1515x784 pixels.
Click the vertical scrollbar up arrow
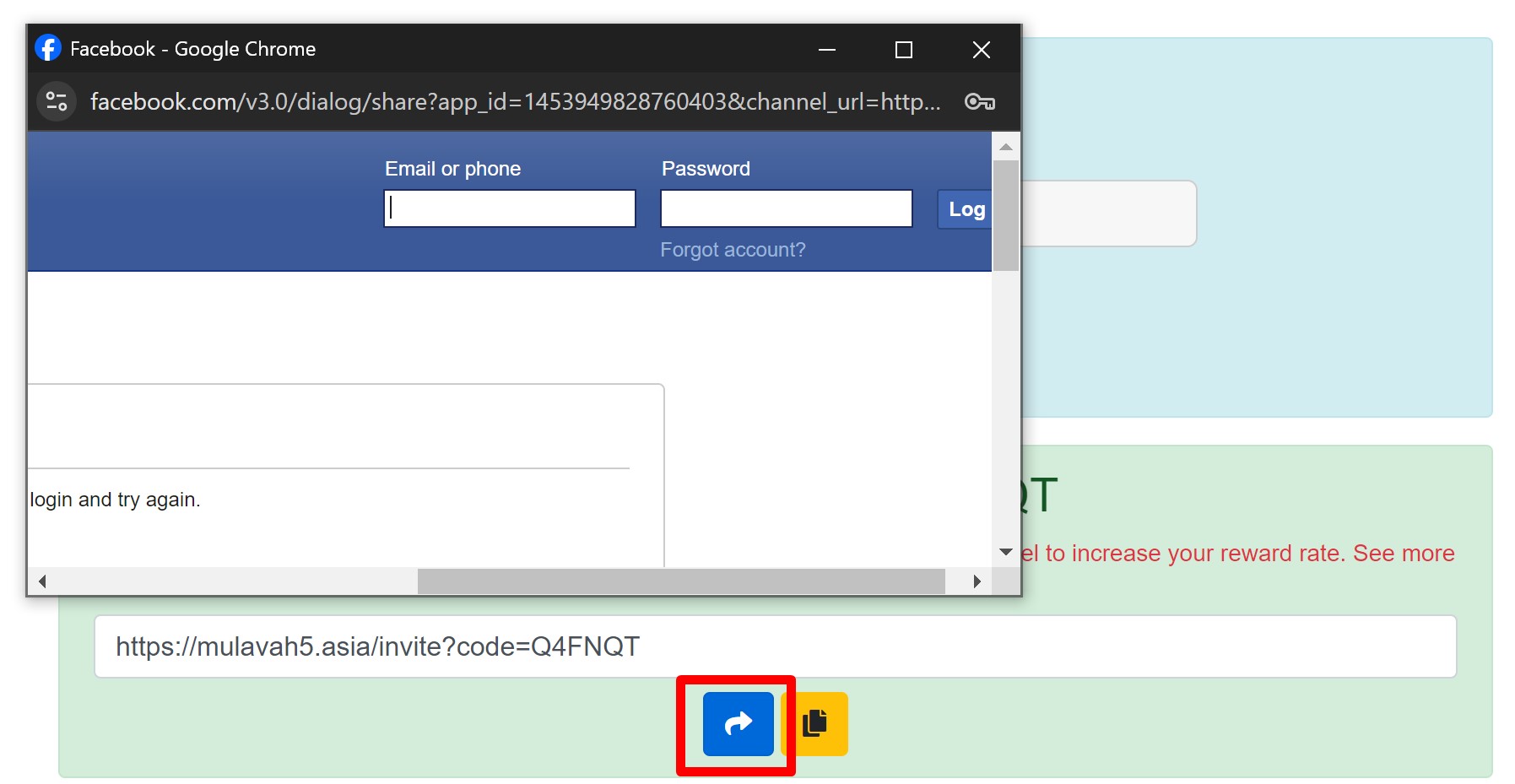point(1005,147)
